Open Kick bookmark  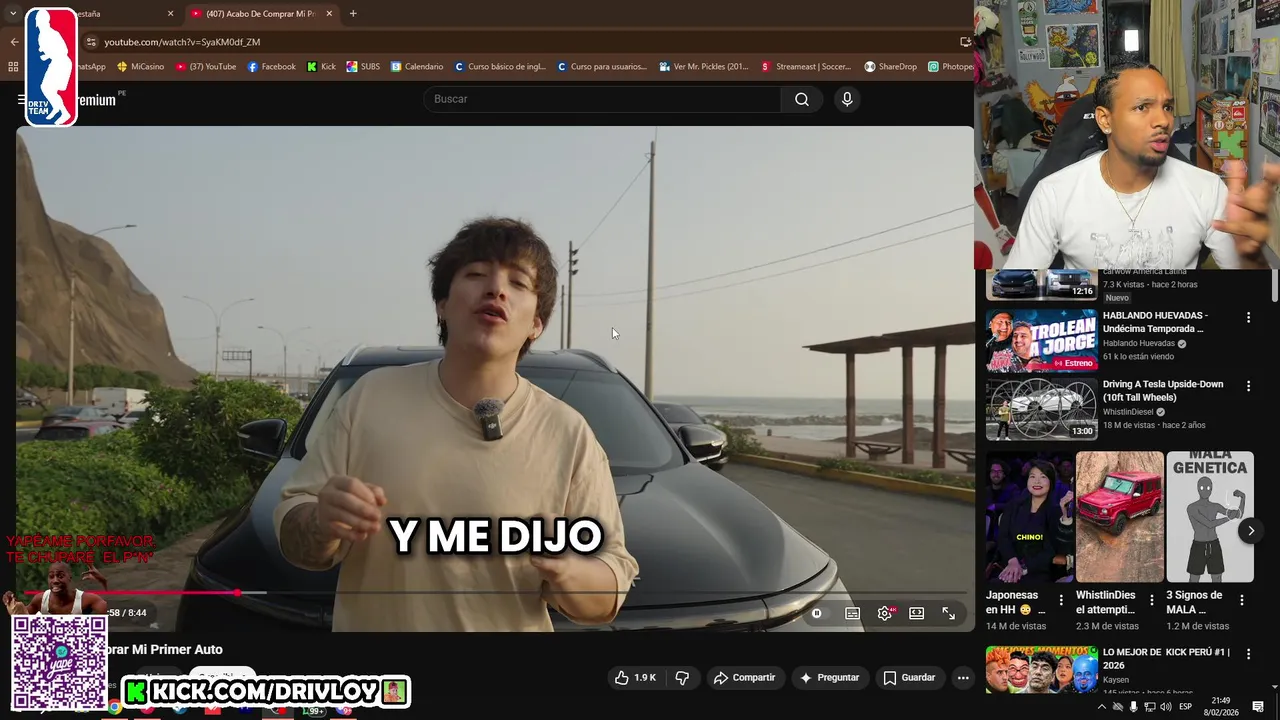[321, 67]
